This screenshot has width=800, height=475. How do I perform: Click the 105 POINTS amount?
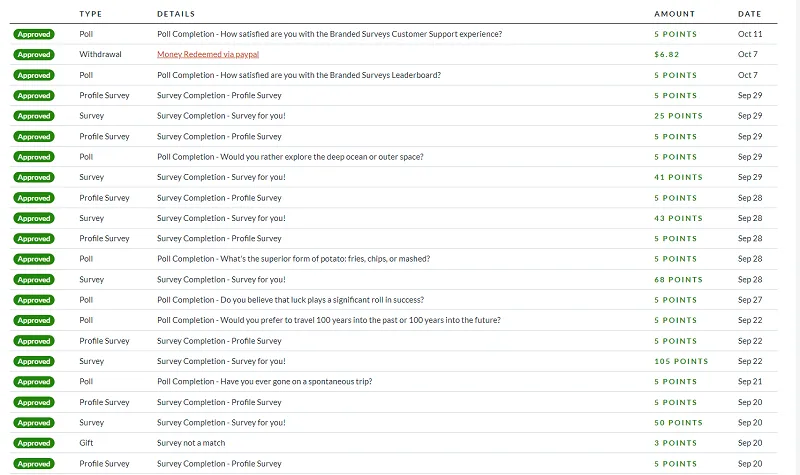point(681,361)
